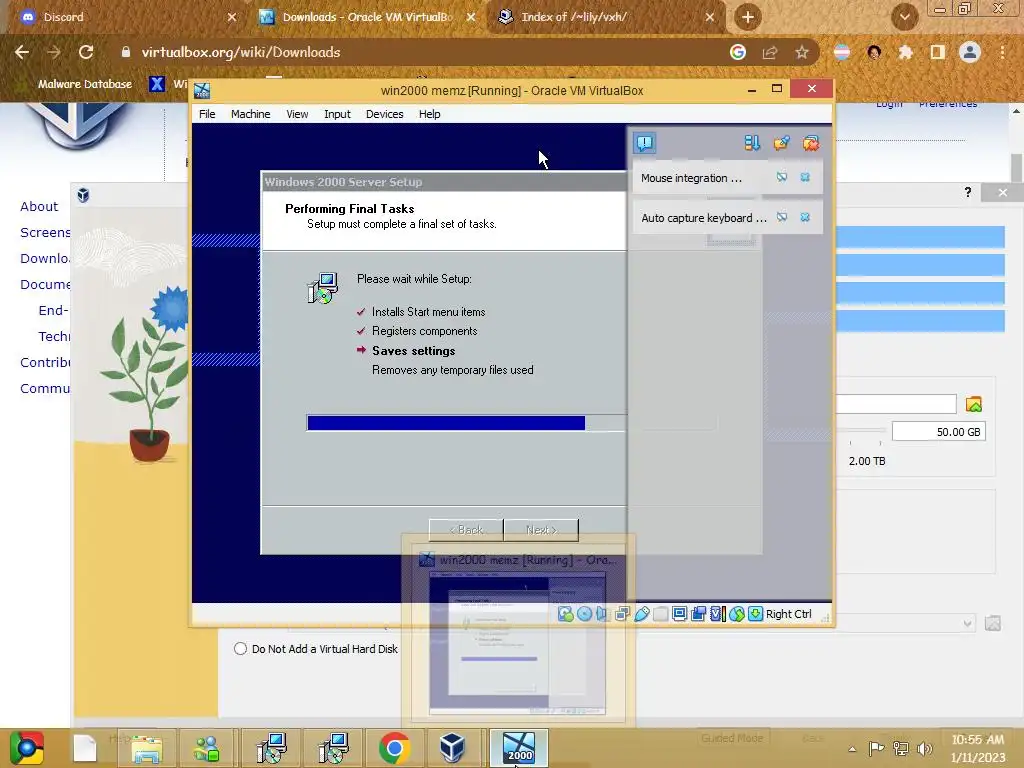Open the Start button on the taskbar
This screenshot has height=768, width=1024.
(x=26, y=748)
